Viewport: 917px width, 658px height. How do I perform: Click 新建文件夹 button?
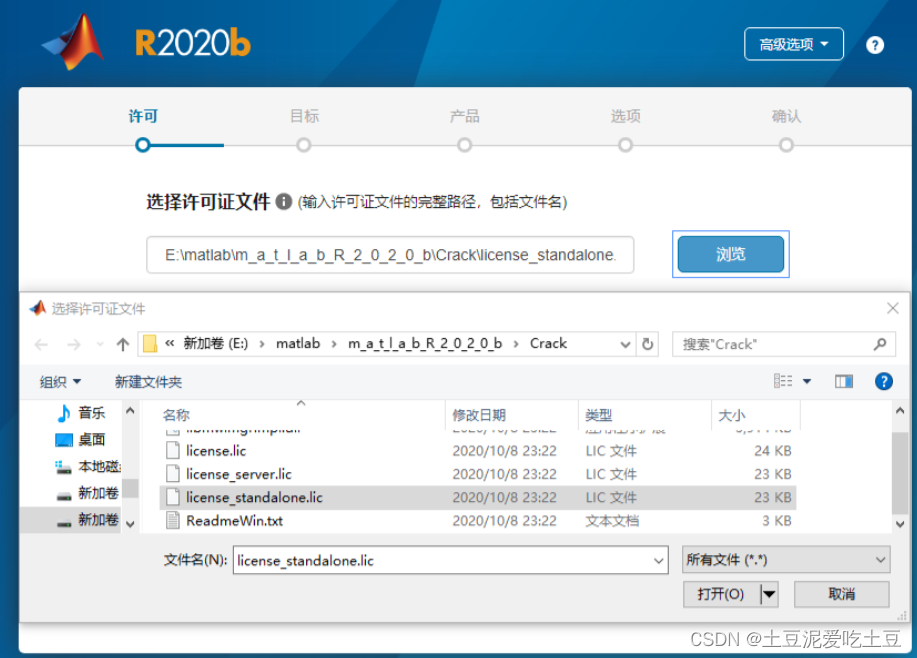point(149,382)
